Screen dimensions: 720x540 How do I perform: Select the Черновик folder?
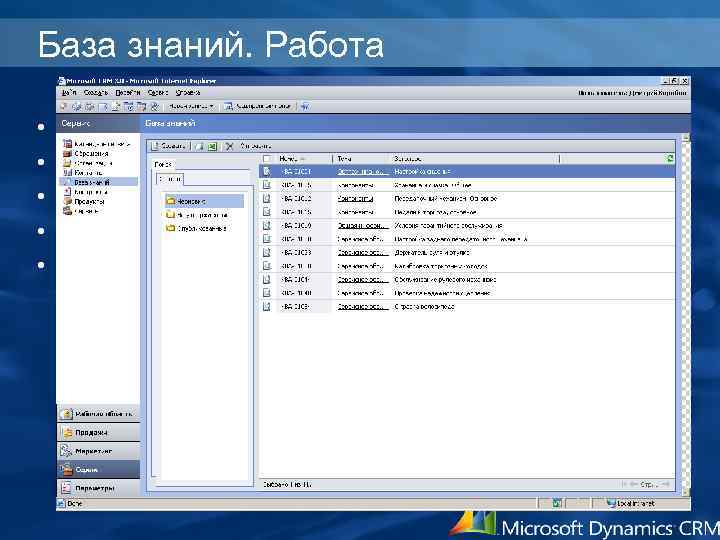(x=204, y=201)
